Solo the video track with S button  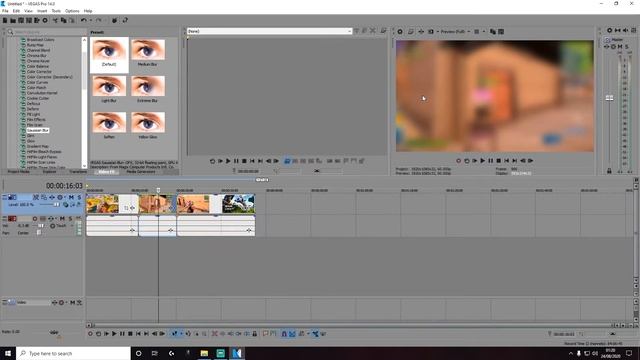point(79,197)
